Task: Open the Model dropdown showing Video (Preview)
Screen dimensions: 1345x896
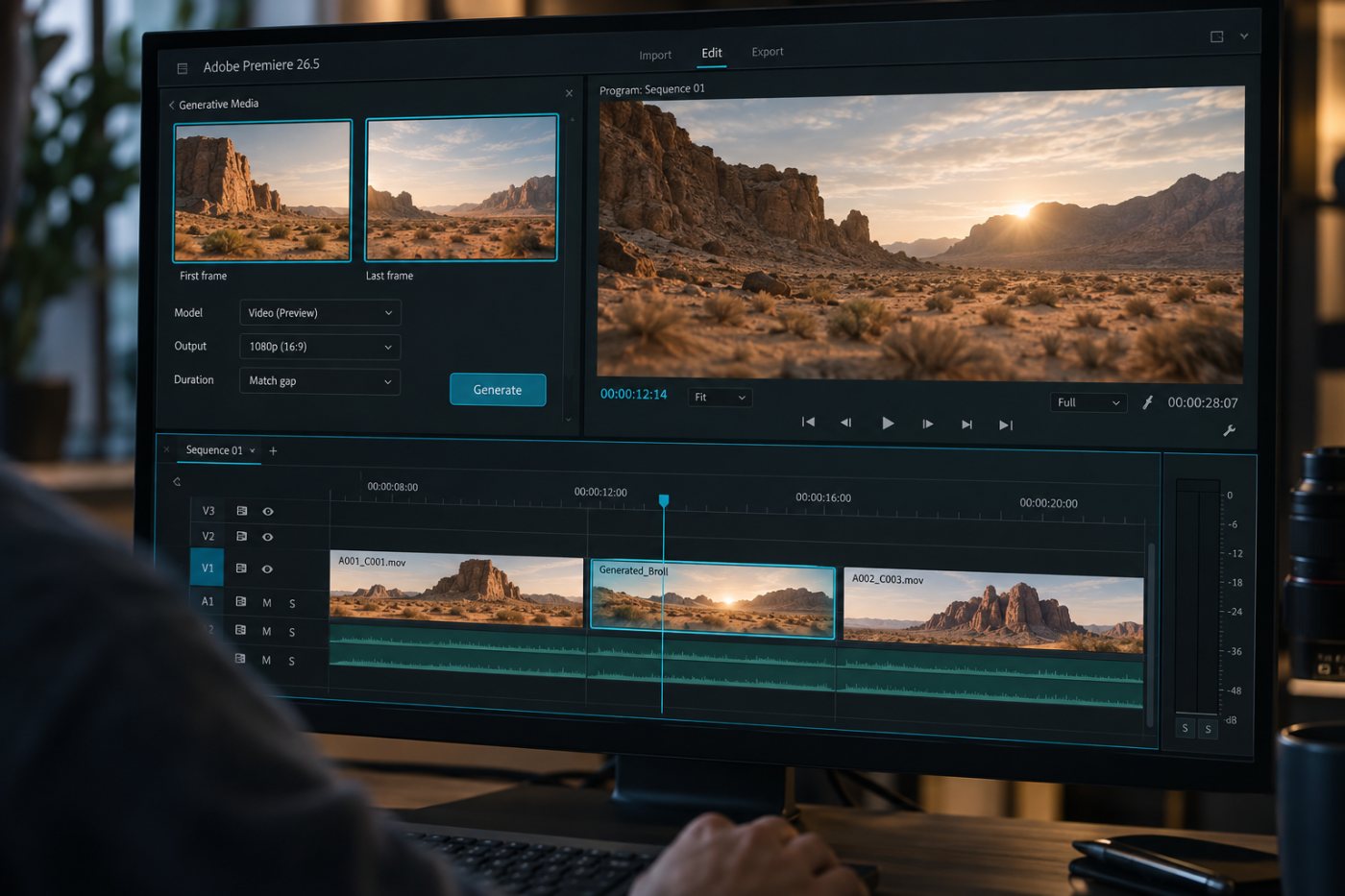Action: pyautogui.click(x=320, y=313)
